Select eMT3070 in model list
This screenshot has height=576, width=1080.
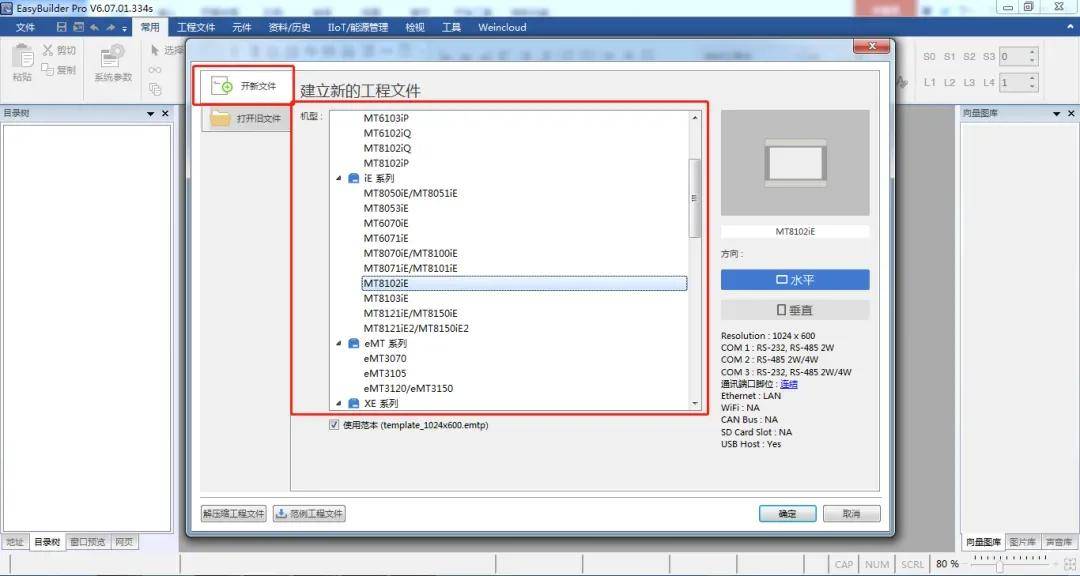tap(385, 358)
